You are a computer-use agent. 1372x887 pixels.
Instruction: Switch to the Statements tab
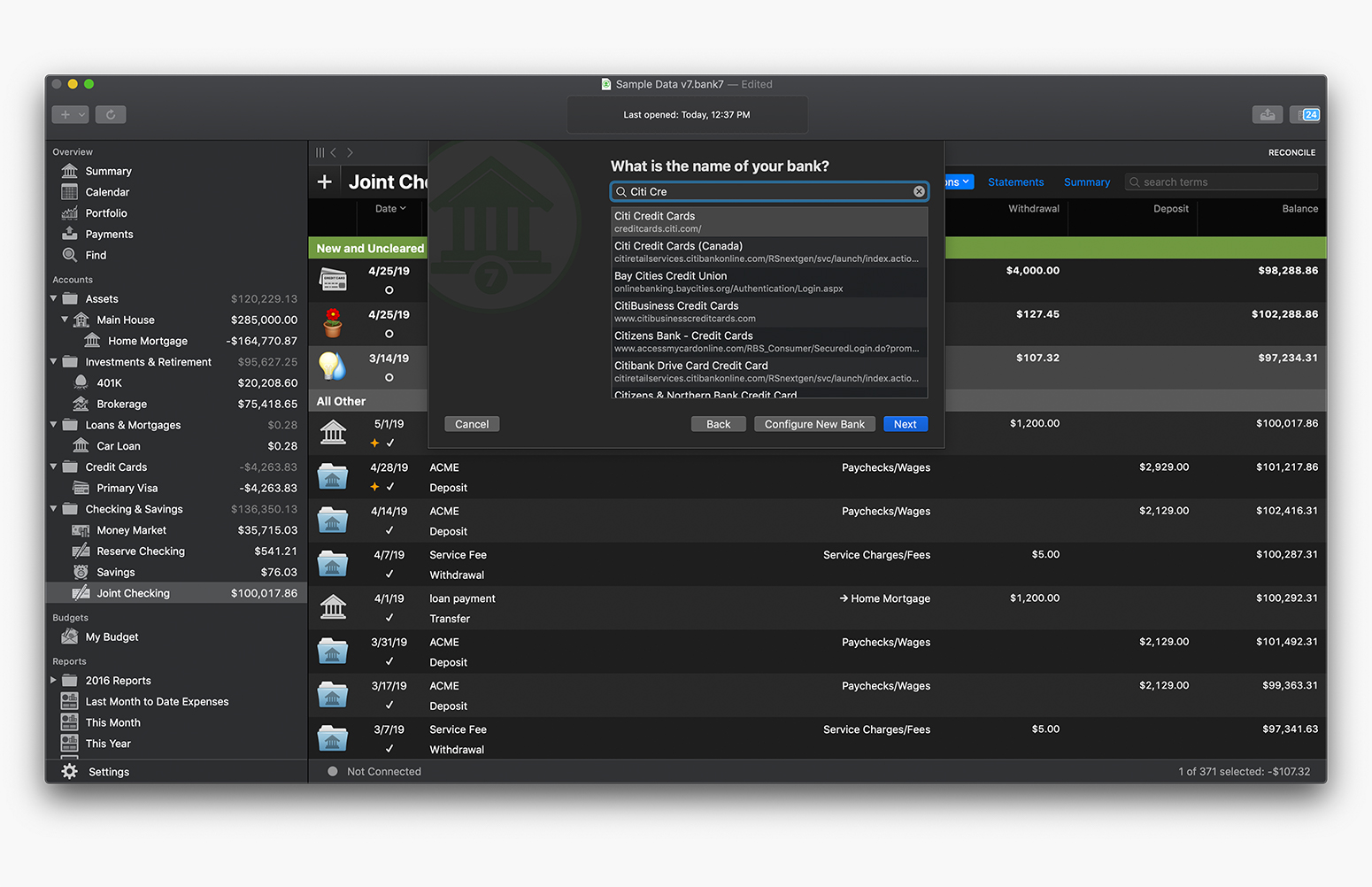coord(1015,182)
